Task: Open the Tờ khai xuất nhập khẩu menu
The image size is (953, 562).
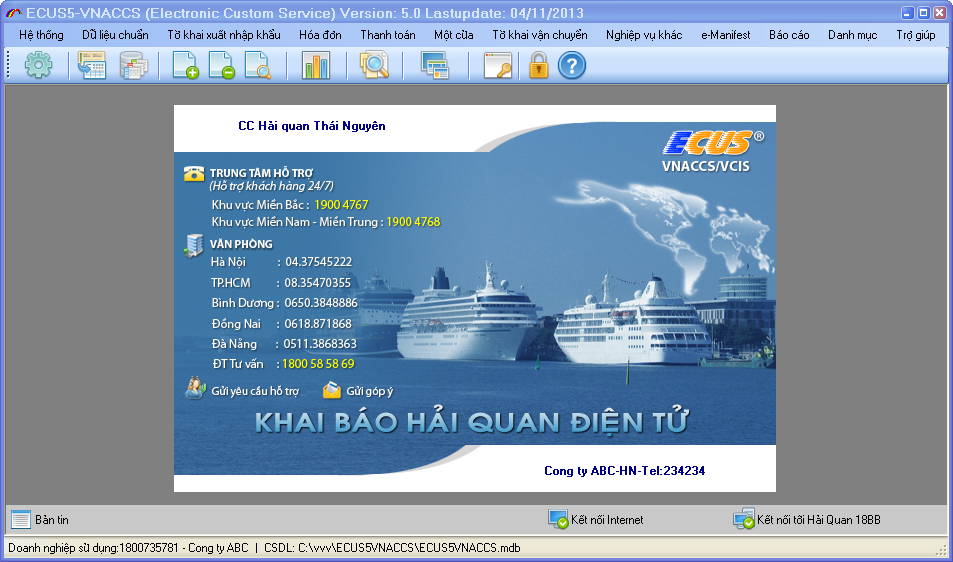Action: point(224,35)
